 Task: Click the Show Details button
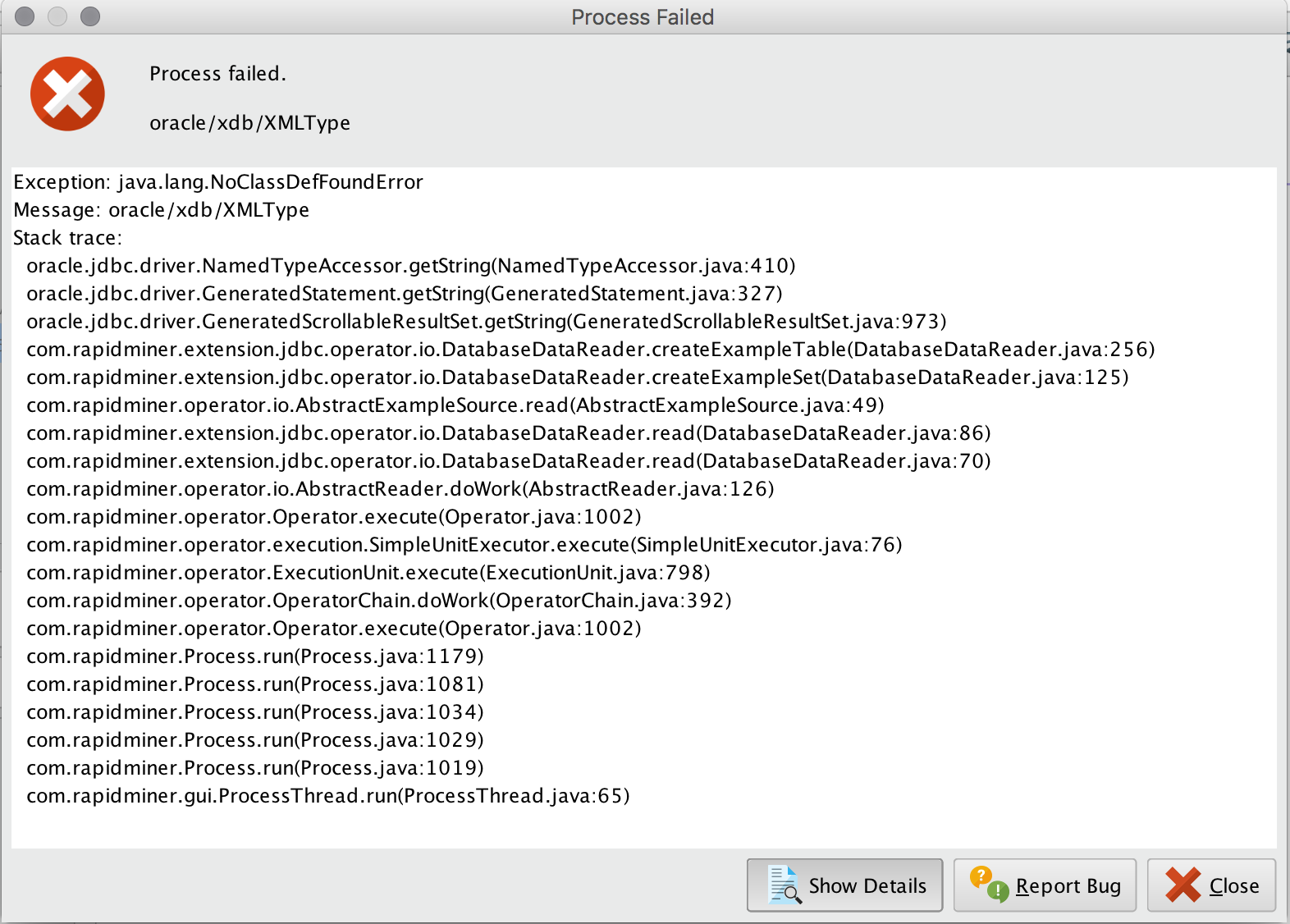coord(844,885)
